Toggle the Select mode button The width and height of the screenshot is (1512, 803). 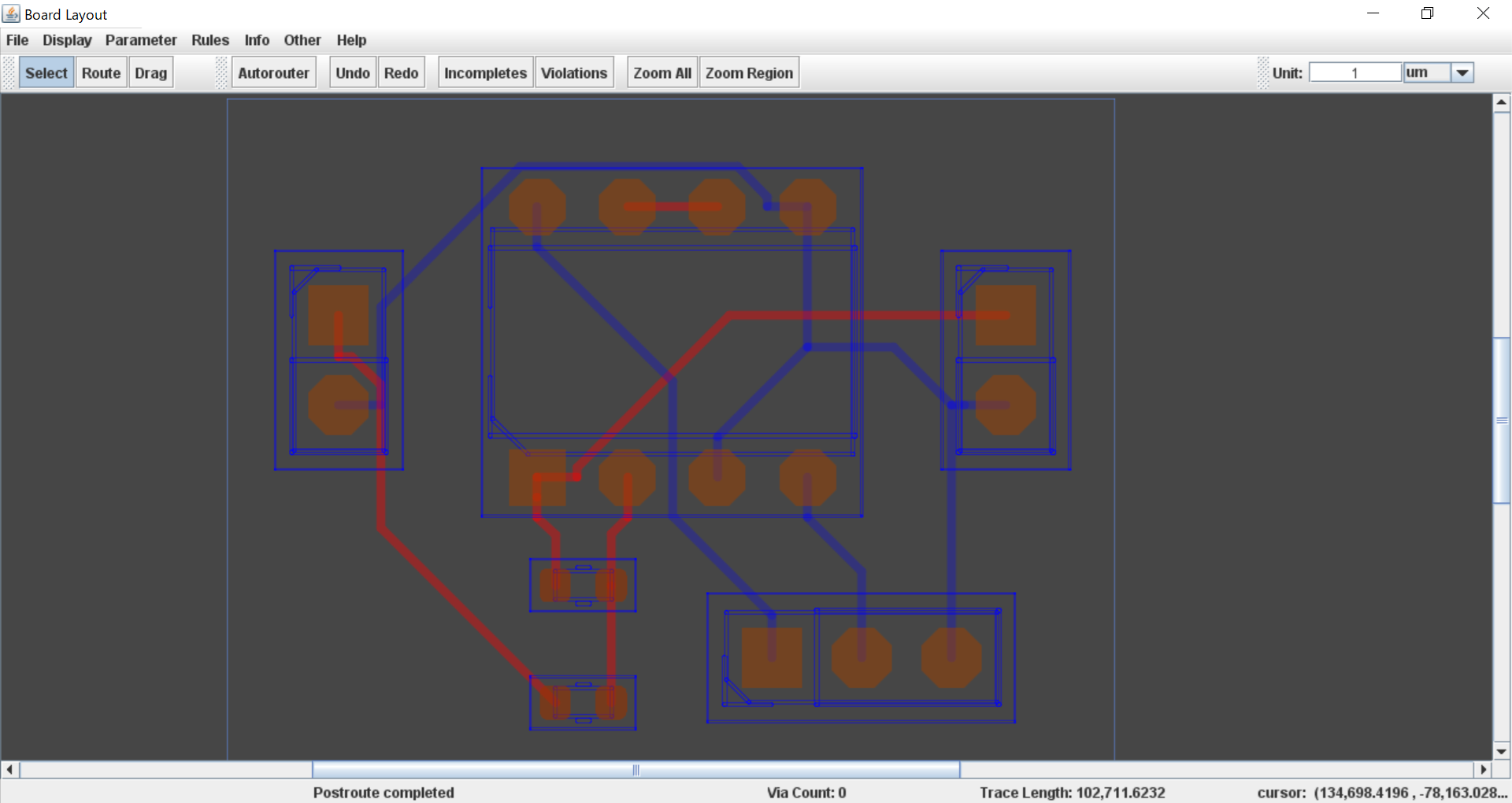45,72
